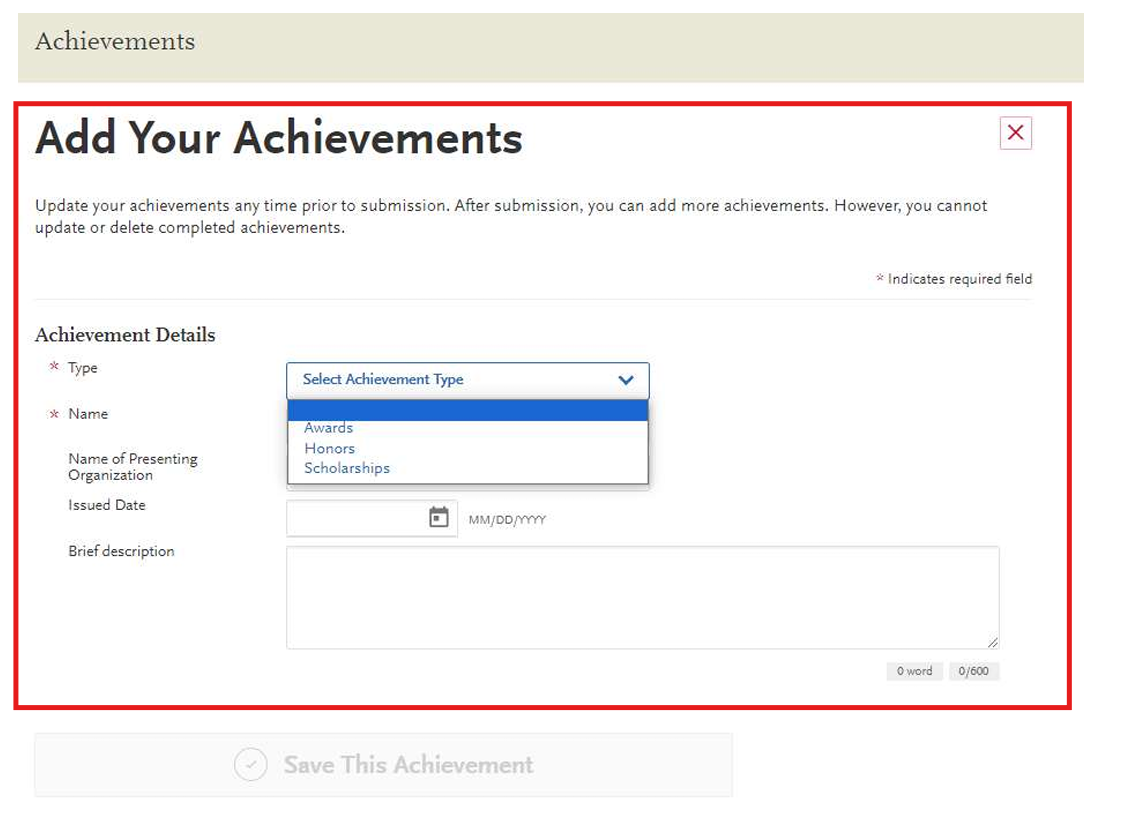Screen dimensions: 1126x820
Task: Click the dropdown chevron arrow for Type
Action: 626,381
